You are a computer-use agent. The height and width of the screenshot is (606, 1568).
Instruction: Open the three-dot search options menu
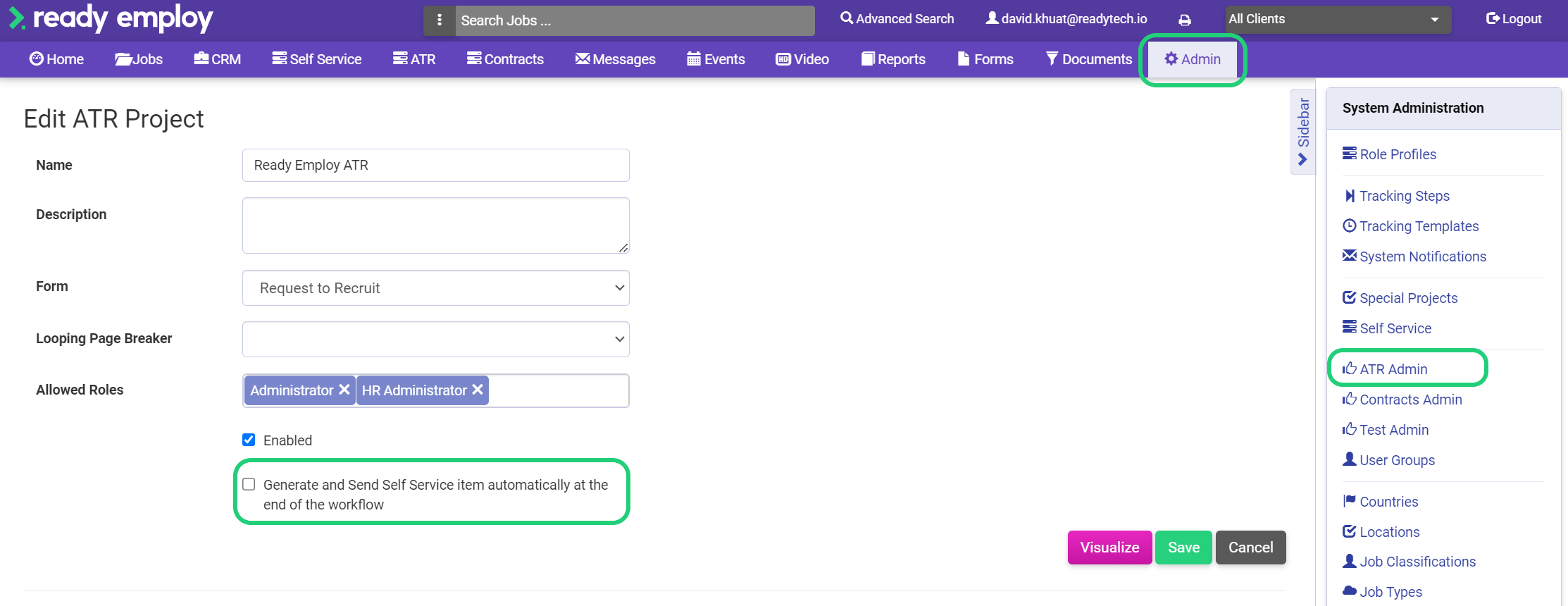click(440, 20)
